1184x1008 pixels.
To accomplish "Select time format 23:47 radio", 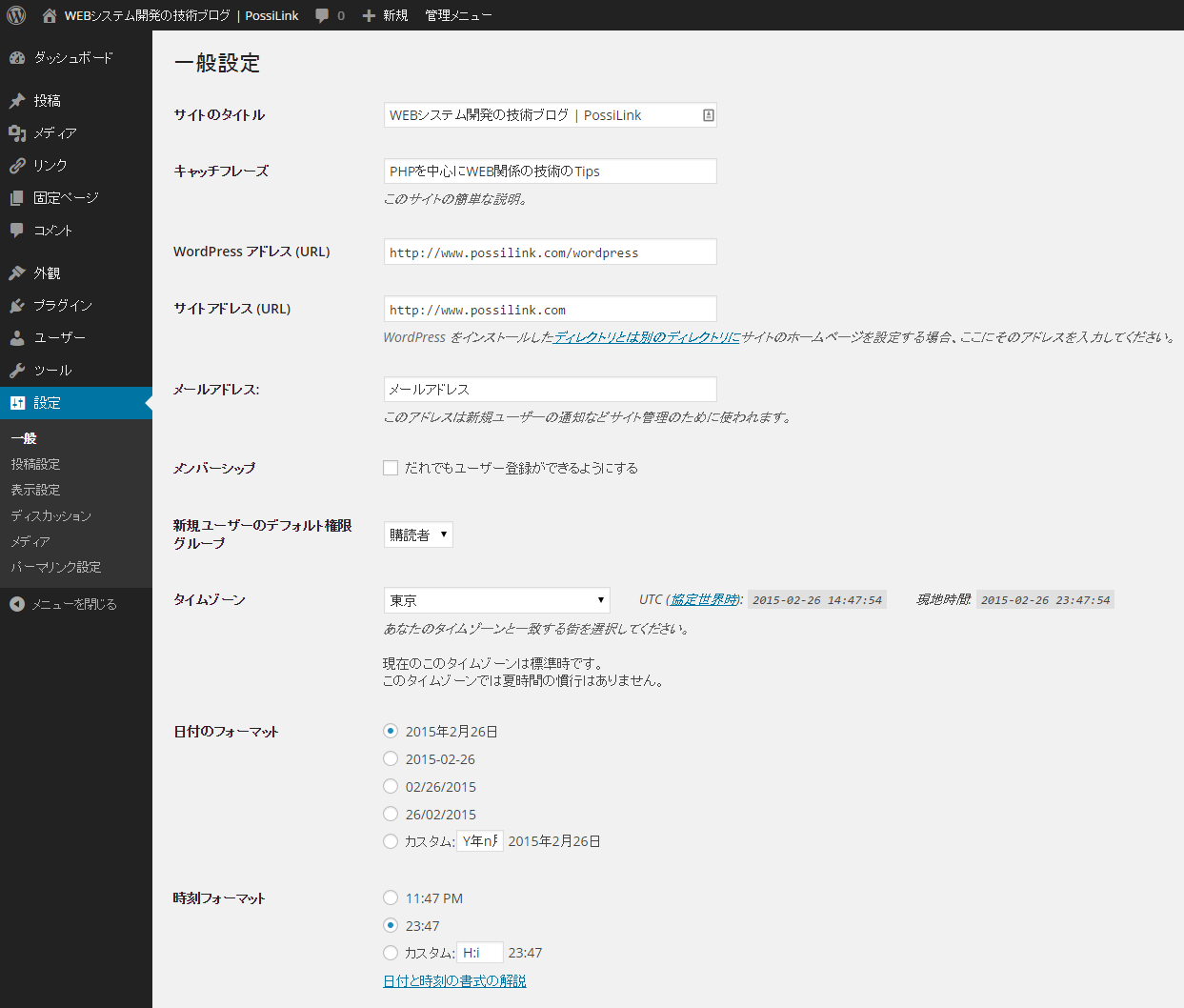I will coord(391,925).
